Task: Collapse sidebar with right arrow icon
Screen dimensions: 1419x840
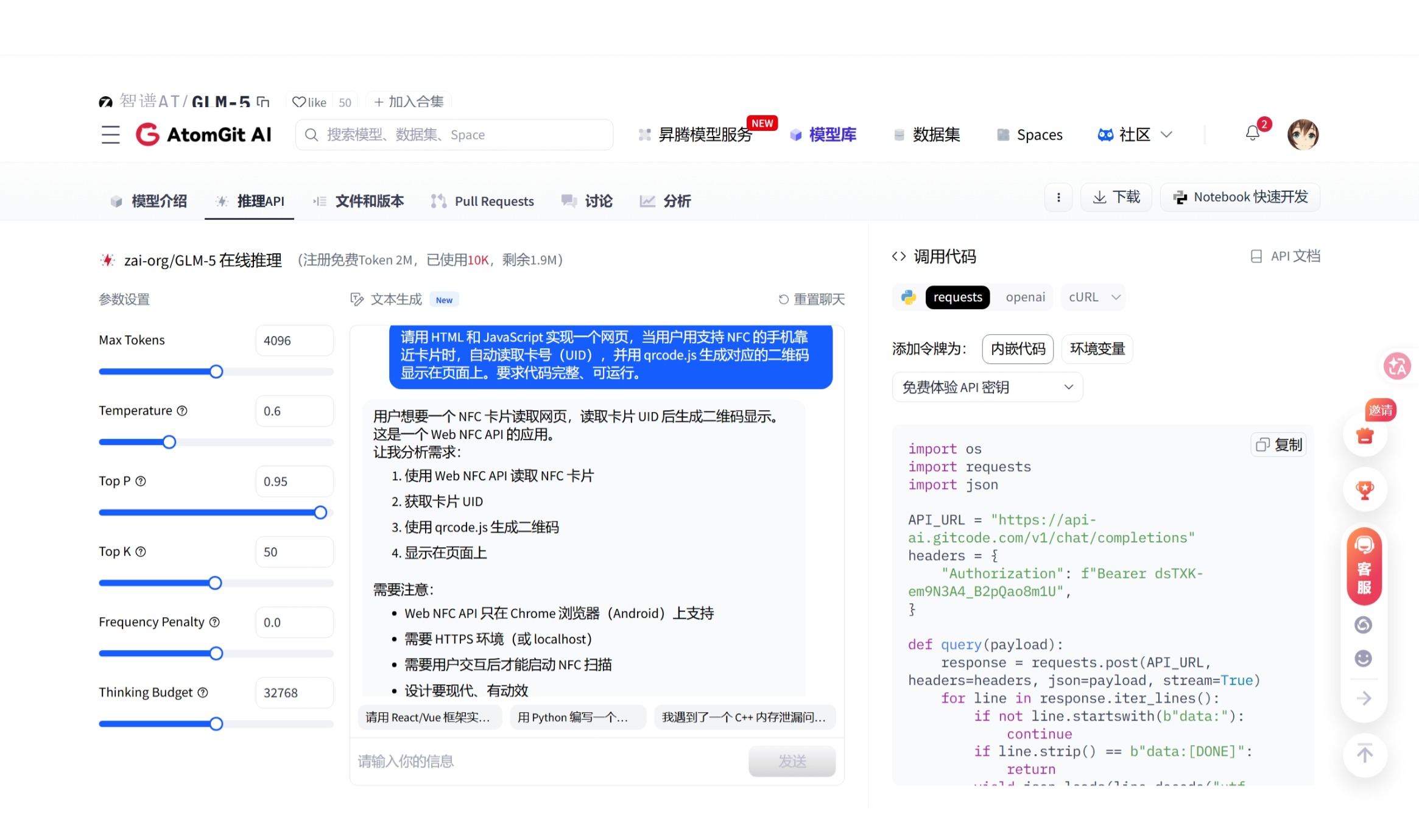Action: click(1364, 698)
